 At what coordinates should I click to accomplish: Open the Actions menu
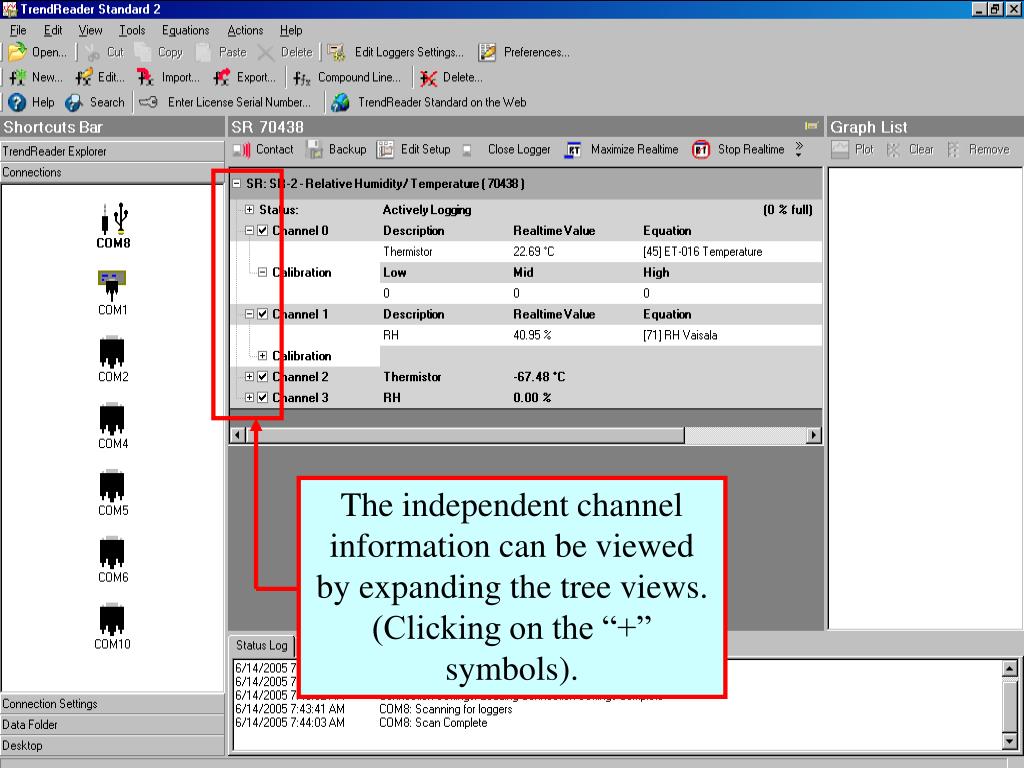point(245,30)
